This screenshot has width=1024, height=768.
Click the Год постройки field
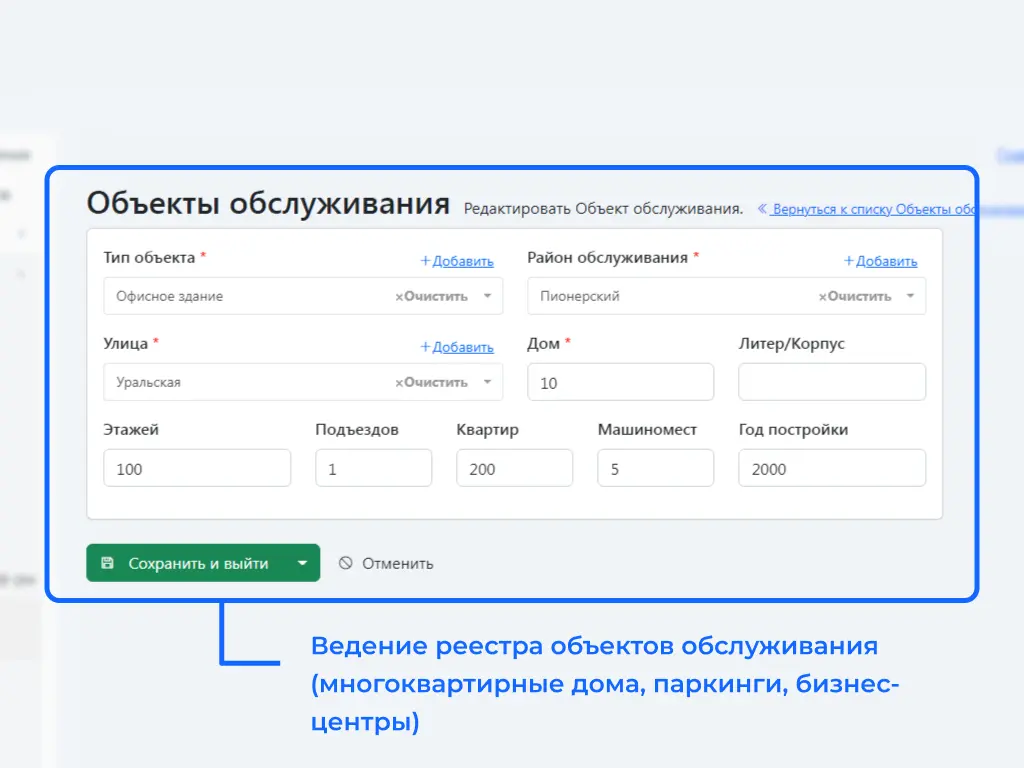831,468
